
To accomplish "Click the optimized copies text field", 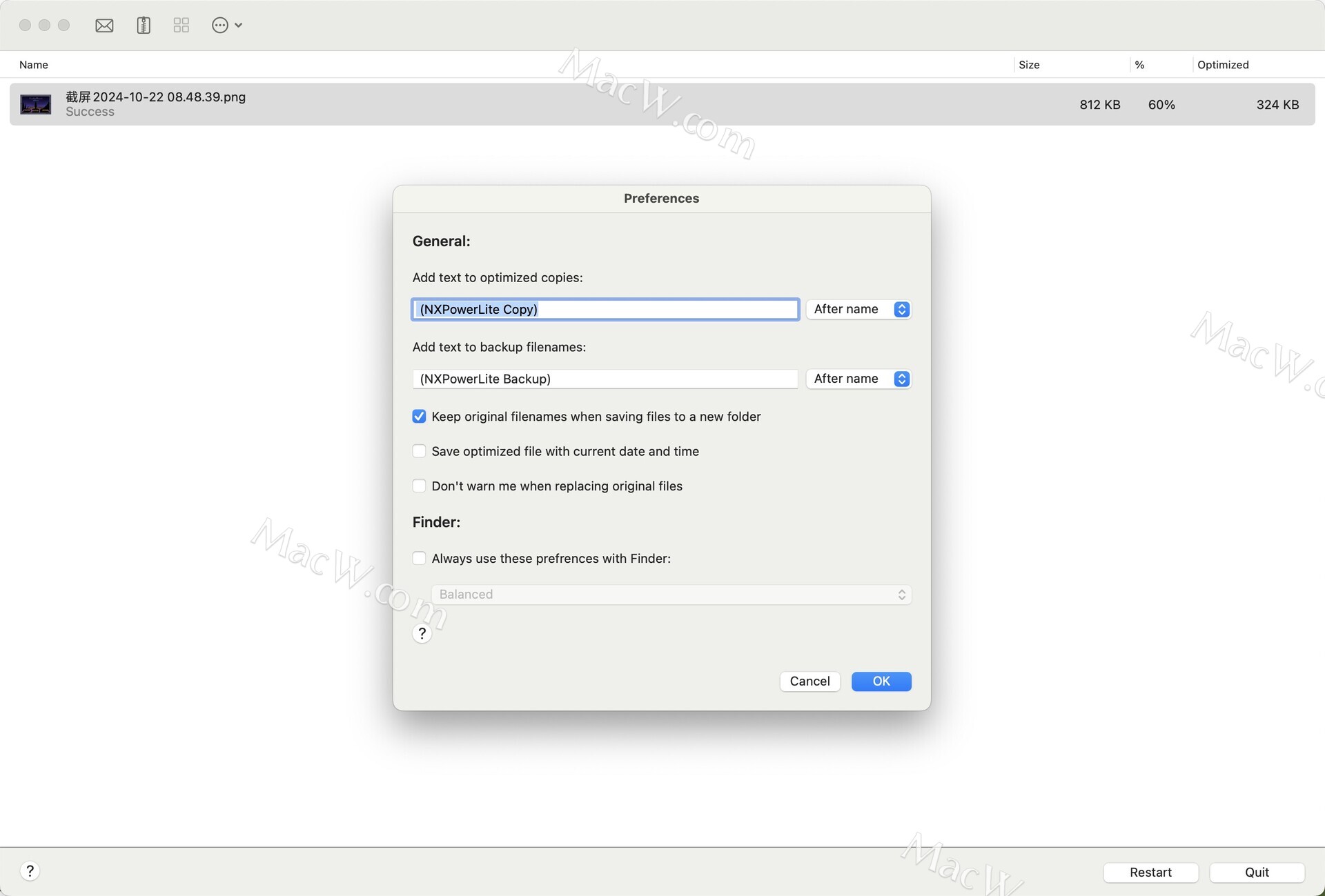I will click(605, 309).
